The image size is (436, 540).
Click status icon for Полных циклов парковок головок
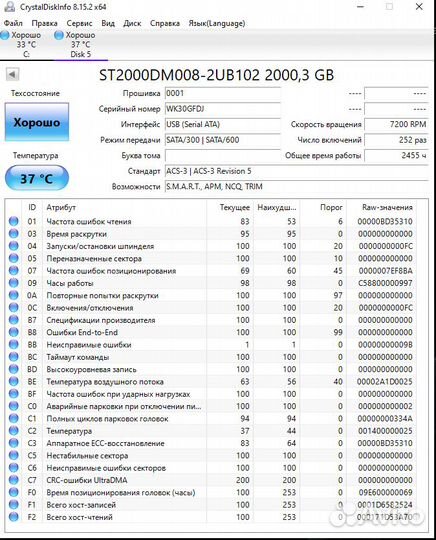pyautogui.click(x=14, y=418)
